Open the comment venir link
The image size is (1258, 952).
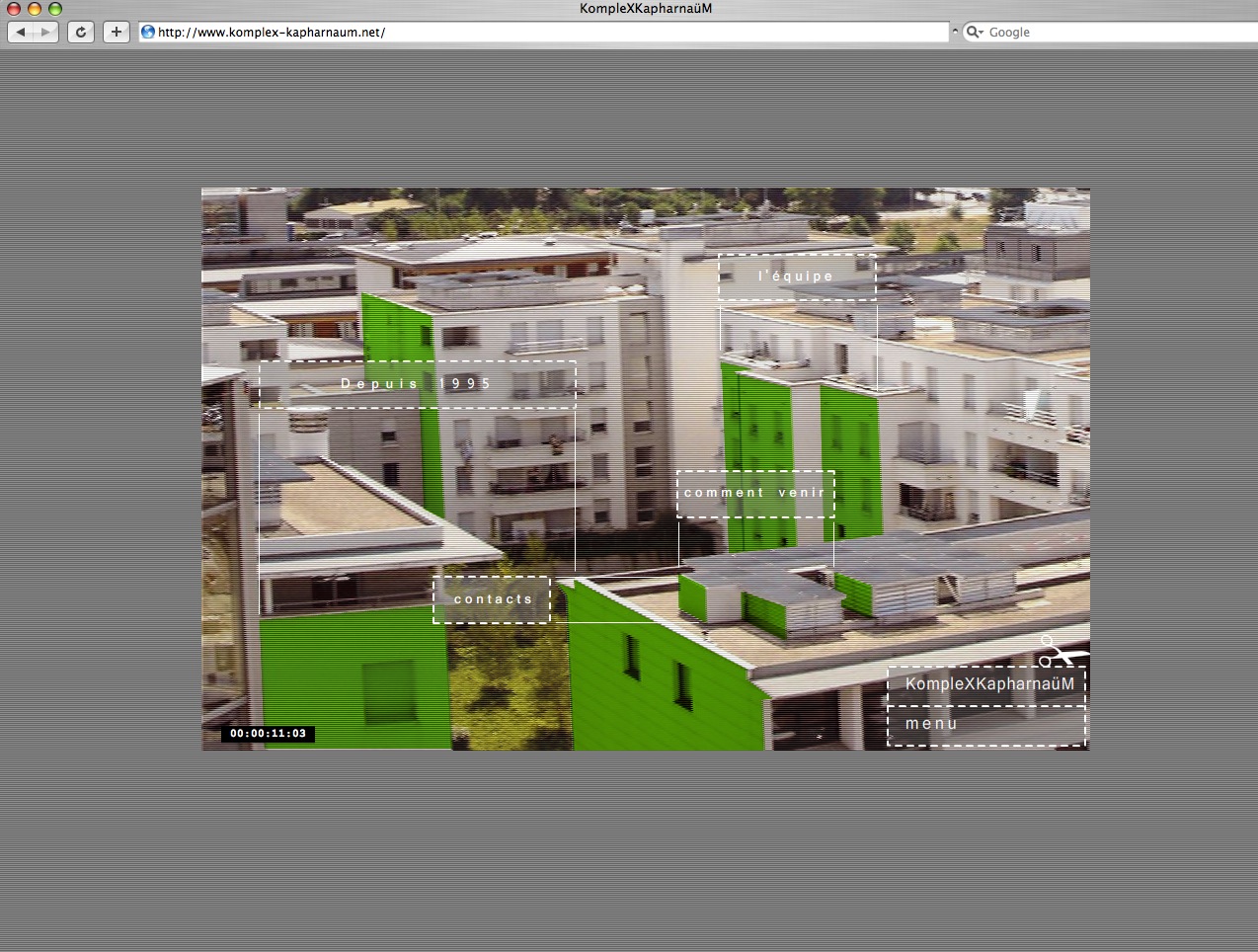pos(755,493)
